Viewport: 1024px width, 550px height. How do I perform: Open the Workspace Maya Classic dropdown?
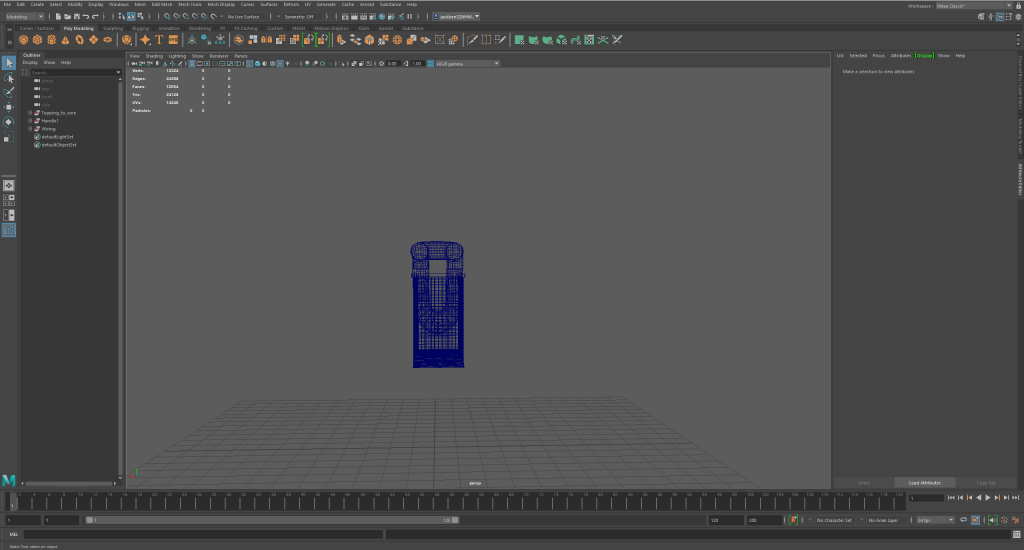pos(963,5)
